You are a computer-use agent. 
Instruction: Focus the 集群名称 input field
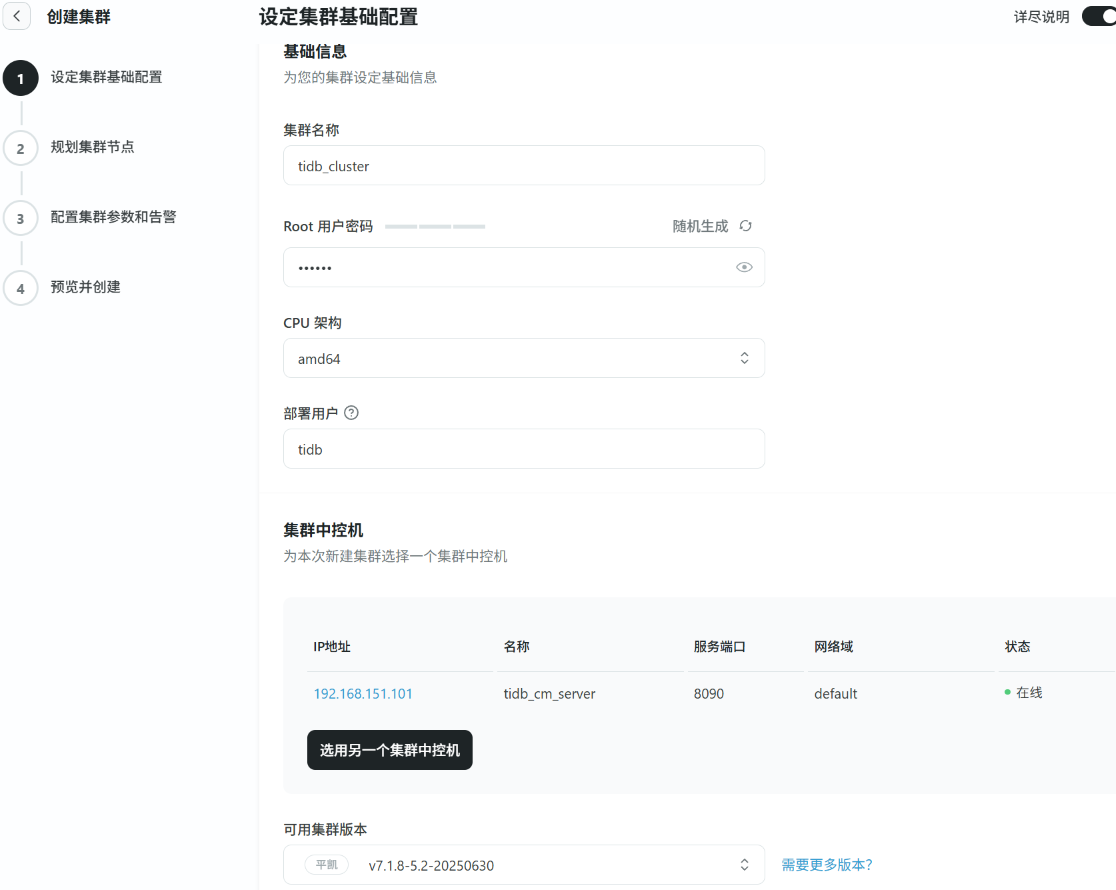coord(524,166)
